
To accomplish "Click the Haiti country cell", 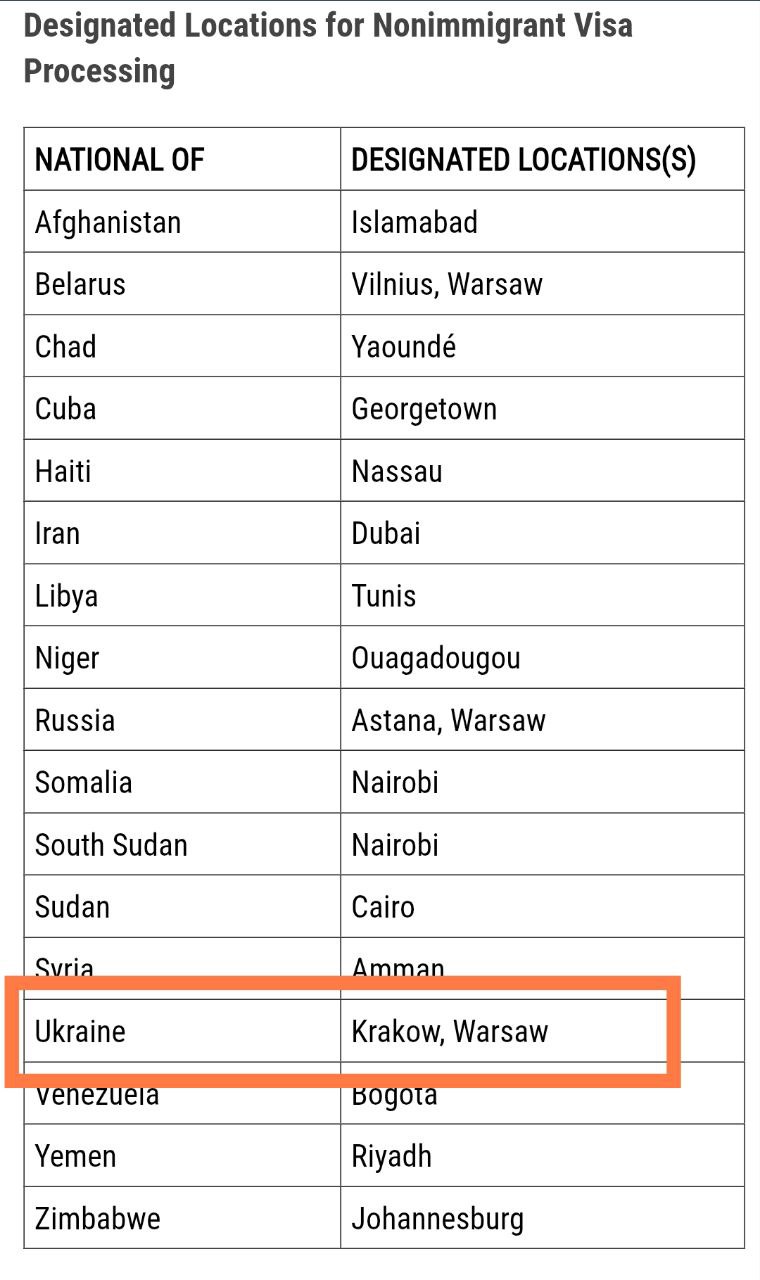I will tap(63, 471).
